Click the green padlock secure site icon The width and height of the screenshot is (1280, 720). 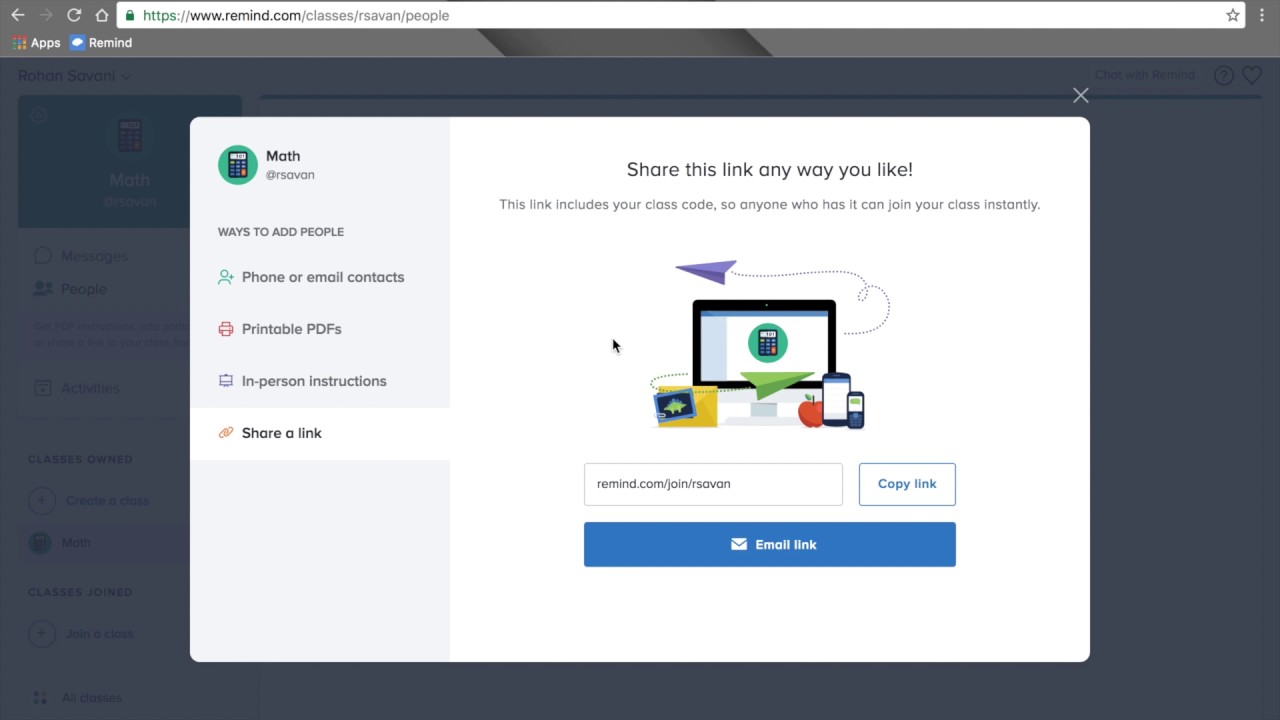point(130,15)
